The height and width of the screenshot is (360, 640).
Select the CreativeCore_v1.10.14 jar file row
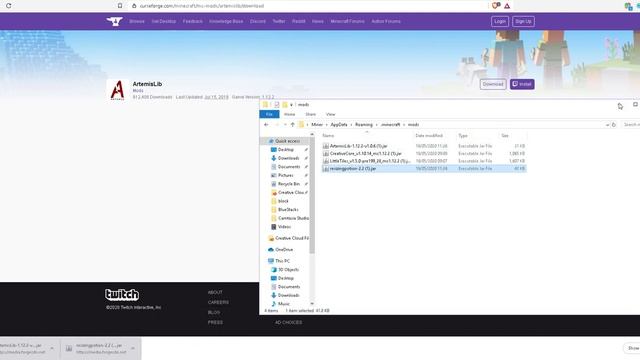(x=424, y=153)
